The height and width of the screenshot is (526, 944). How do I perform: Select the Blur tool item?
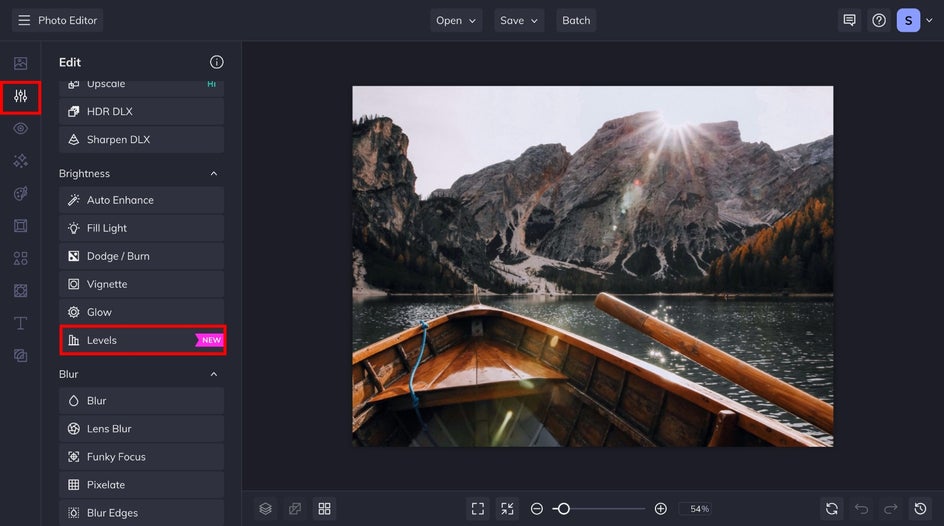tap(141, 401)
